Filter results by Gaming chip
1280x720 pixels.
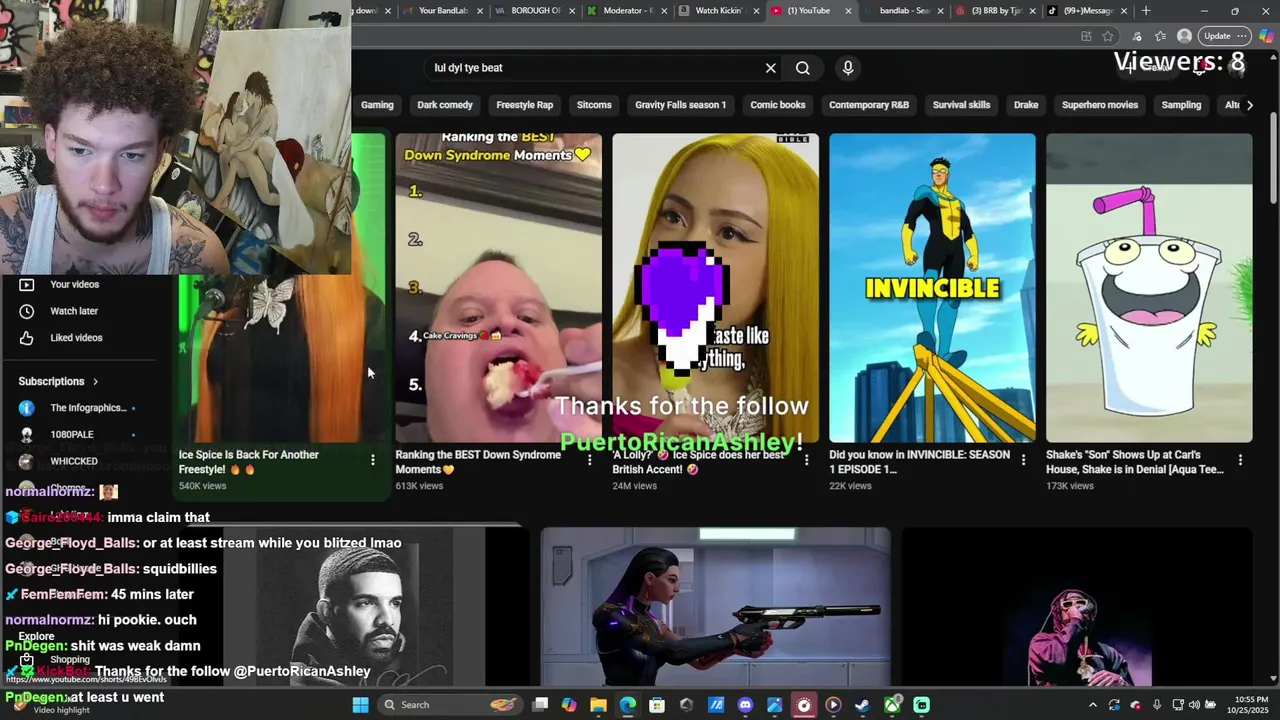point(377,105)
